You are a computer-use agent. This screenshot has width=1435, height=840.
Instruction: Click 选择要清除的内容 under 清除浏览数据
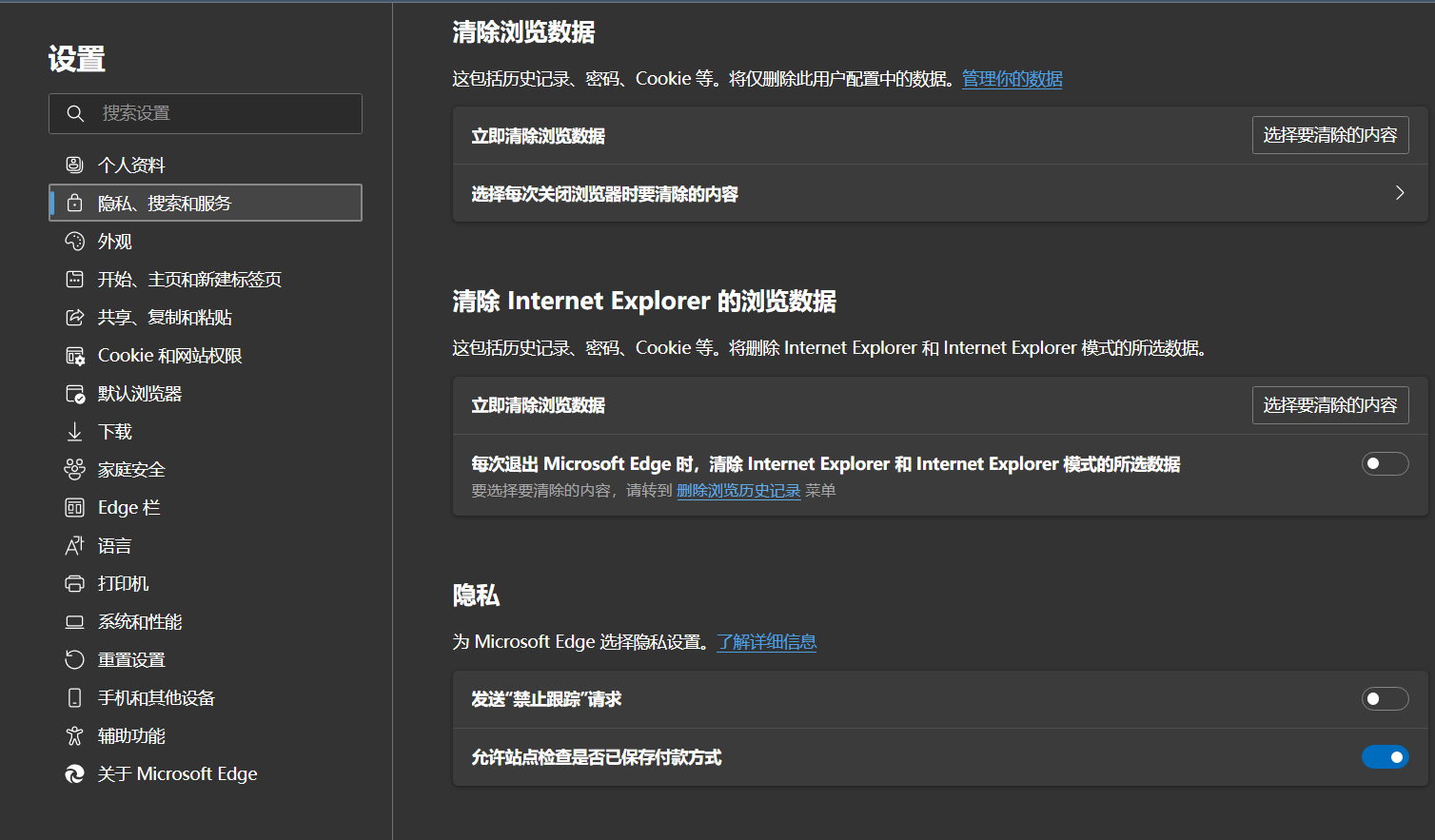click(x=1330, y=135)
